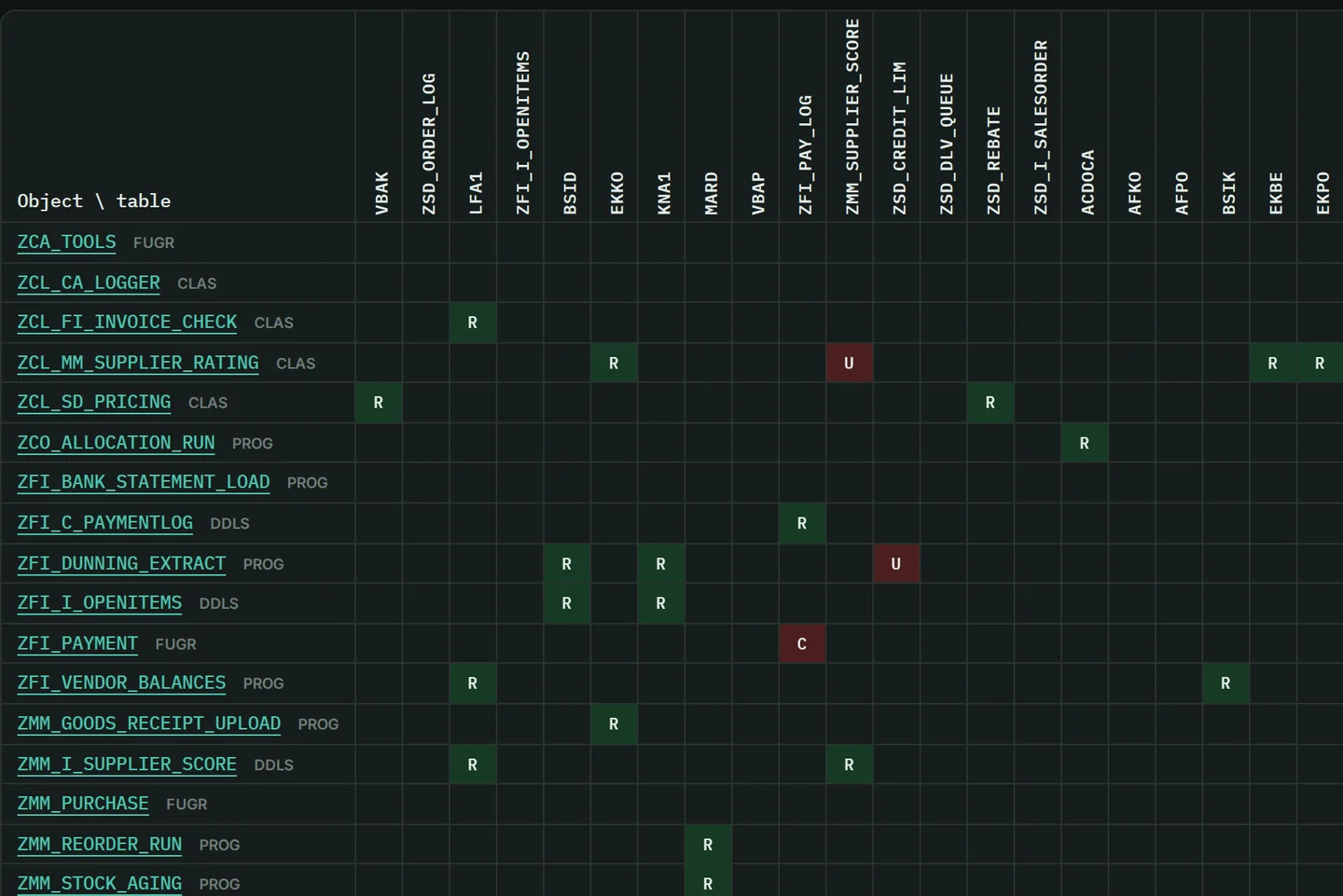Click the R cell for ZCL_FI_INVOICE_CHECK on LFA1

point(473,322)
